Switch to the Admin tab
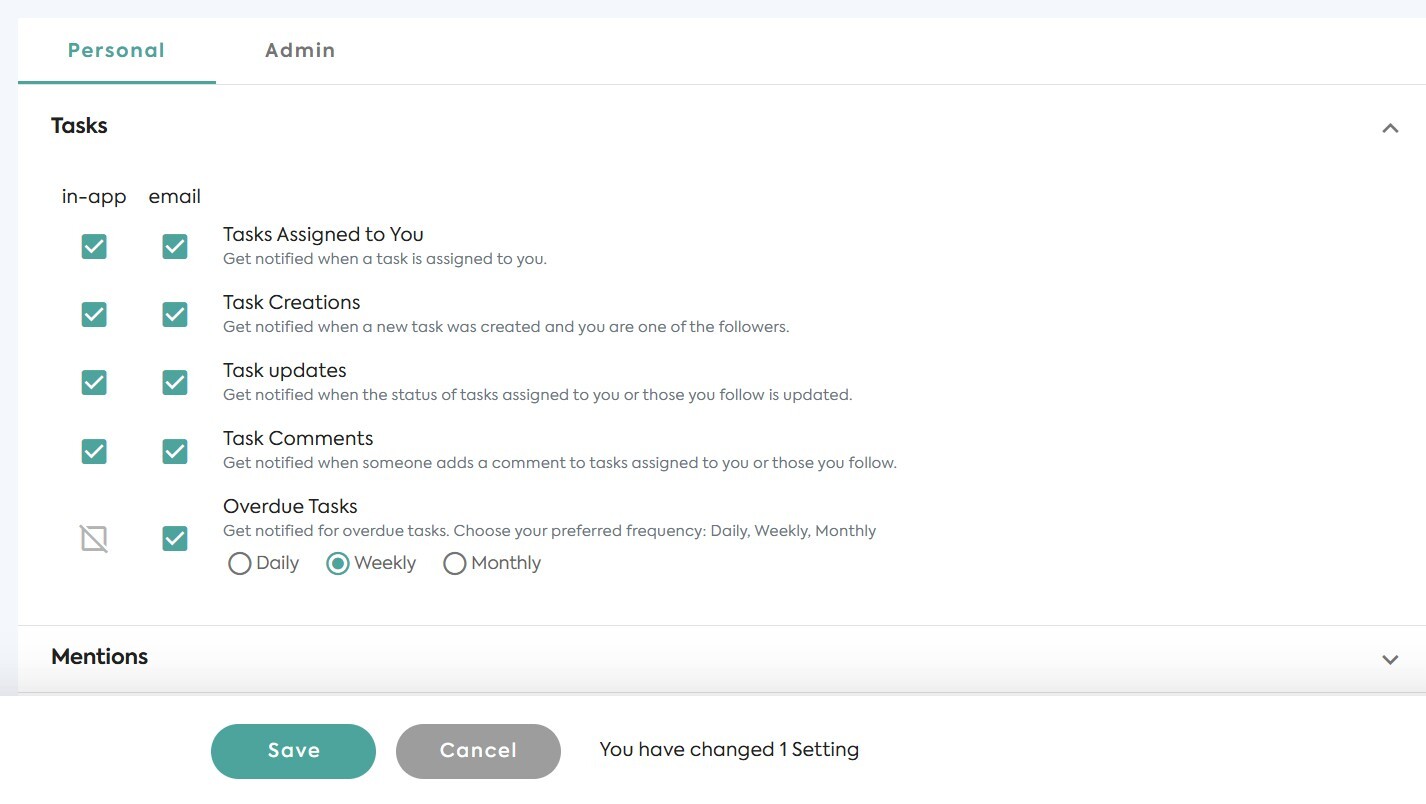1426x804 pixels. [300, 51]
